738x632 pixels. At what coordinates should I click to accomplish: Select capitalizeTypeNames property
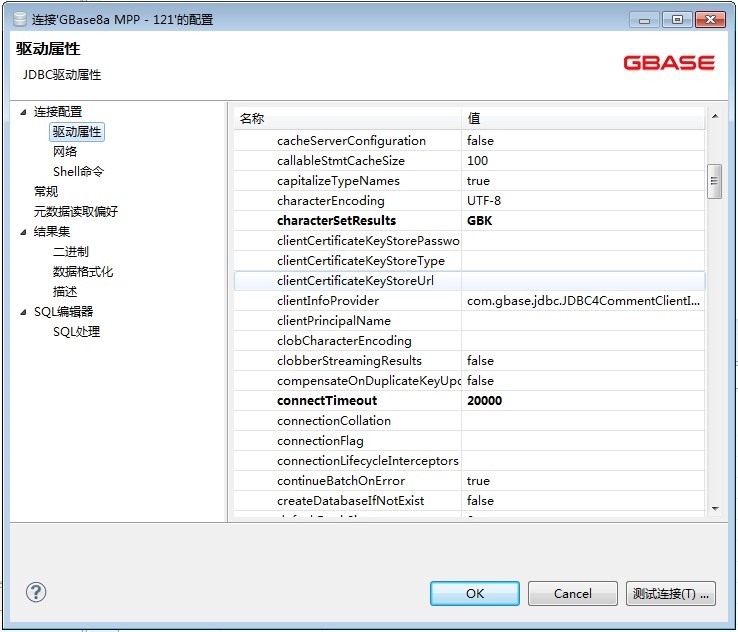click(x=338, y=181)
